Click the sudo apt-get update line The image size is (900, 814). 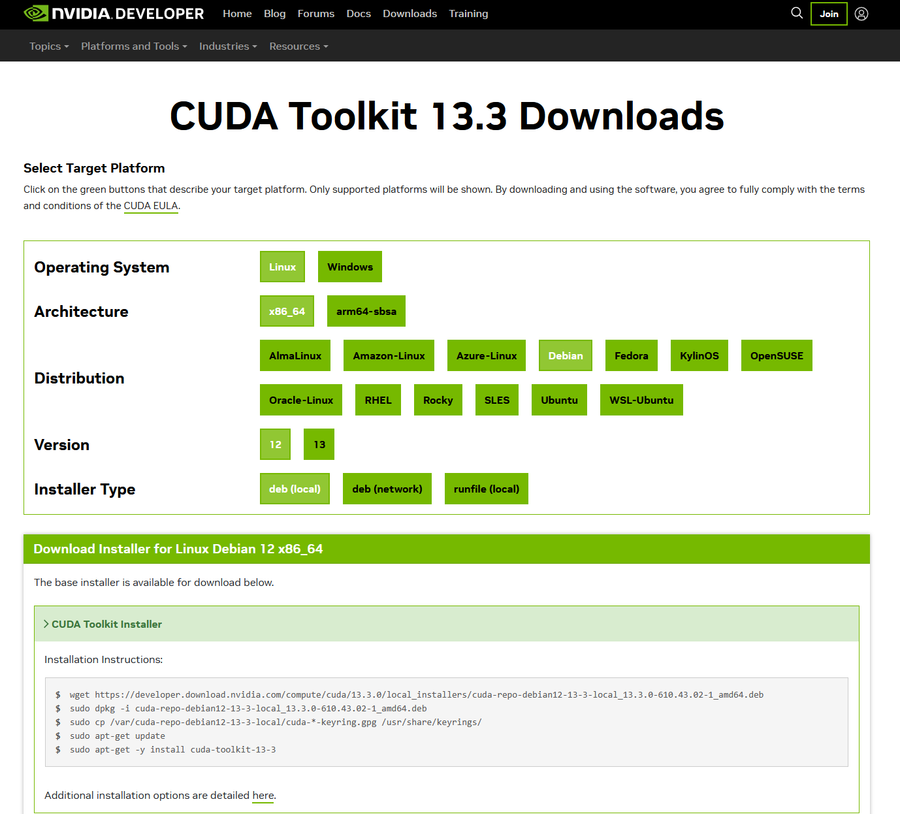[117, 736]
